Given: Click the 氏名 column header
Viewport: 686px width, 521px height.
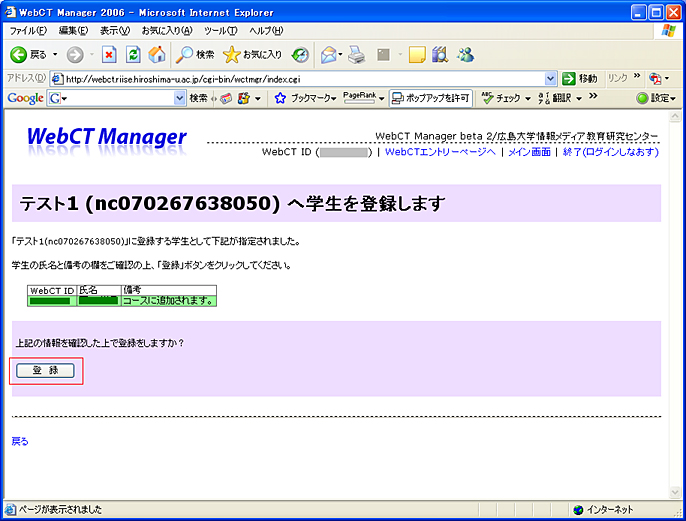Looking at the screenshot, I should pyautogui.click(x=99, y=290).
